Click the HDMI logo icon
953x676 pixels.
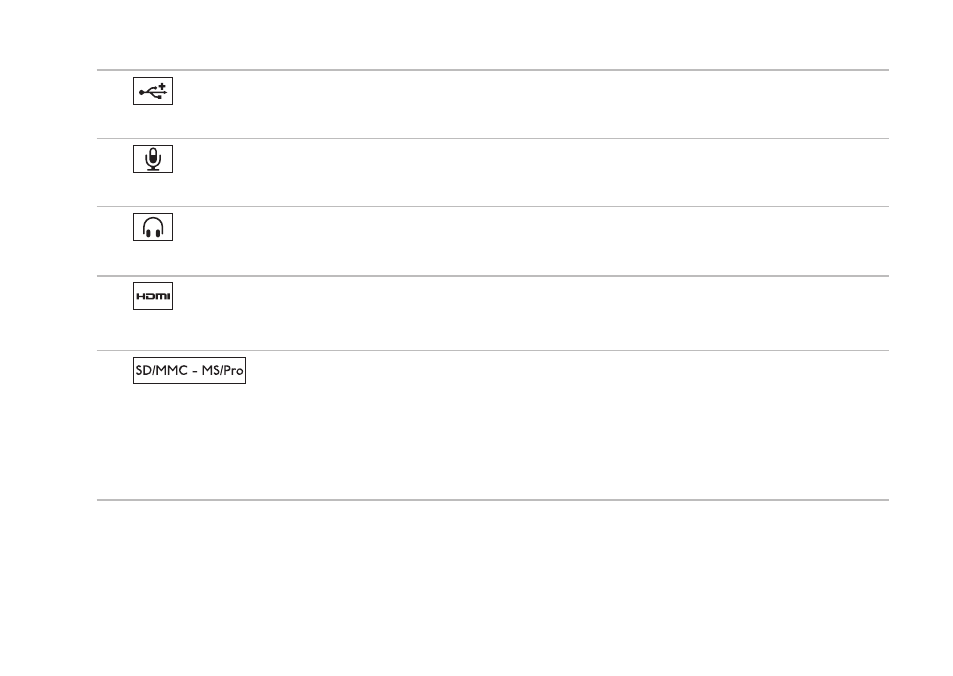(153, 296)
